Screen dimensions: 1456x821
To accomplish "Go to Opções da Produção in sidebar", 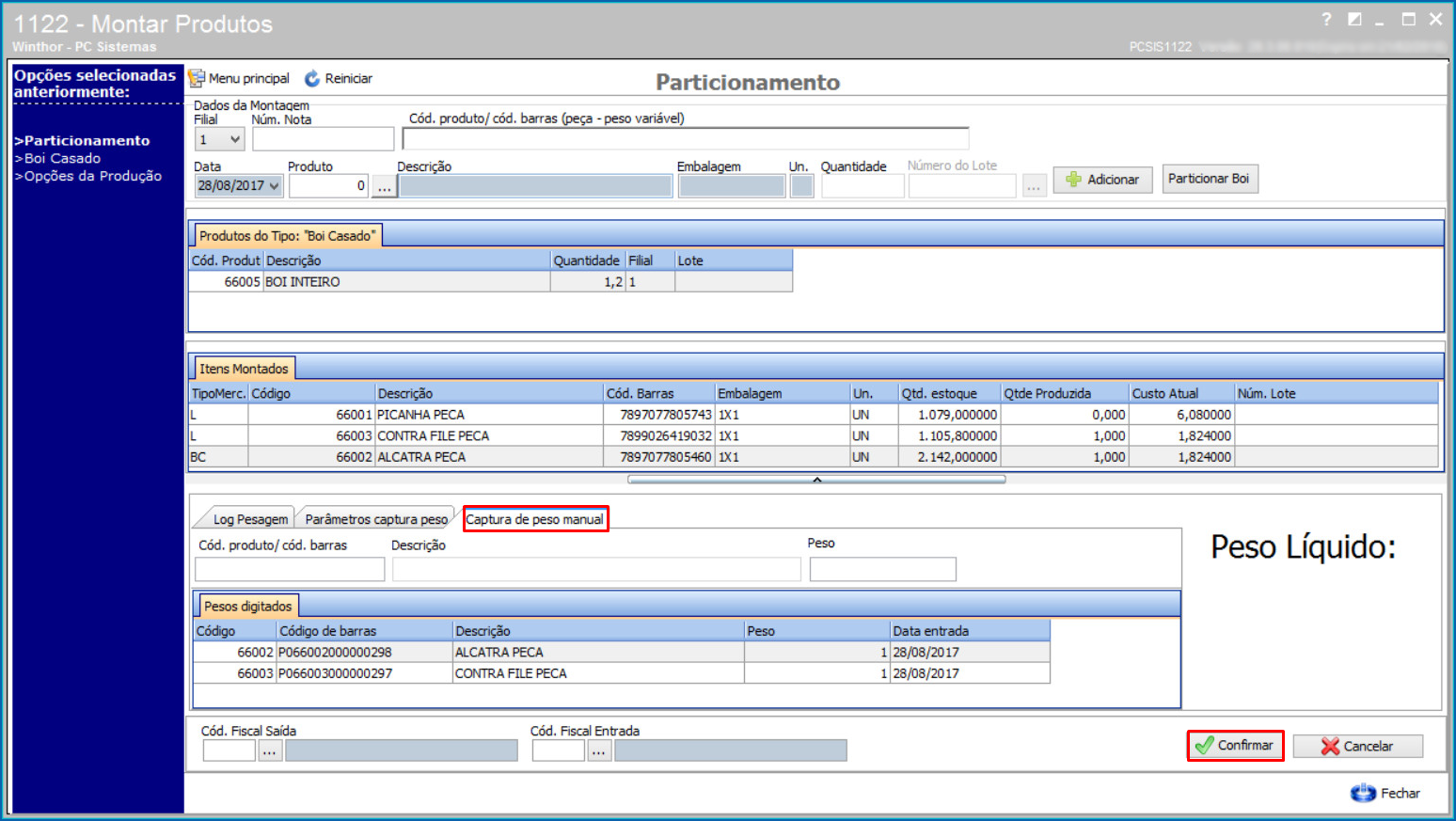I will click(x=88, y=176).
